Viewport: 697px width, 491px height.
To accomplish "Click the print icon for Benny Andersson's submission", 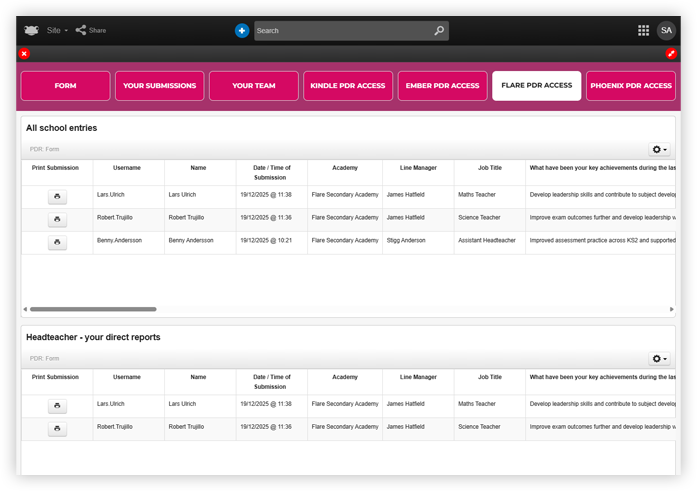I will coord(57,243).
